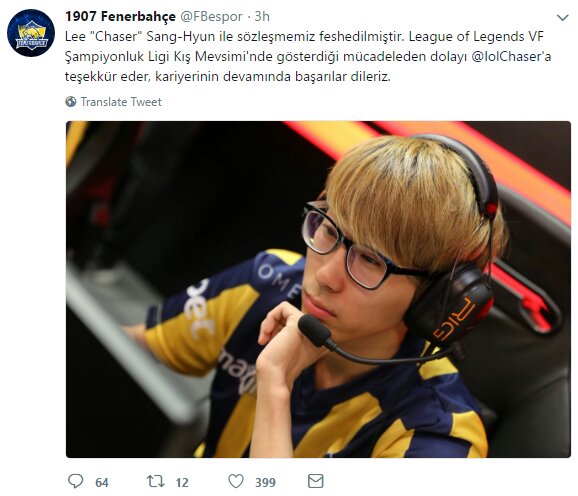Click the tweet text starting Lee "Chaser" Sang-Hyun

(308, 56)
